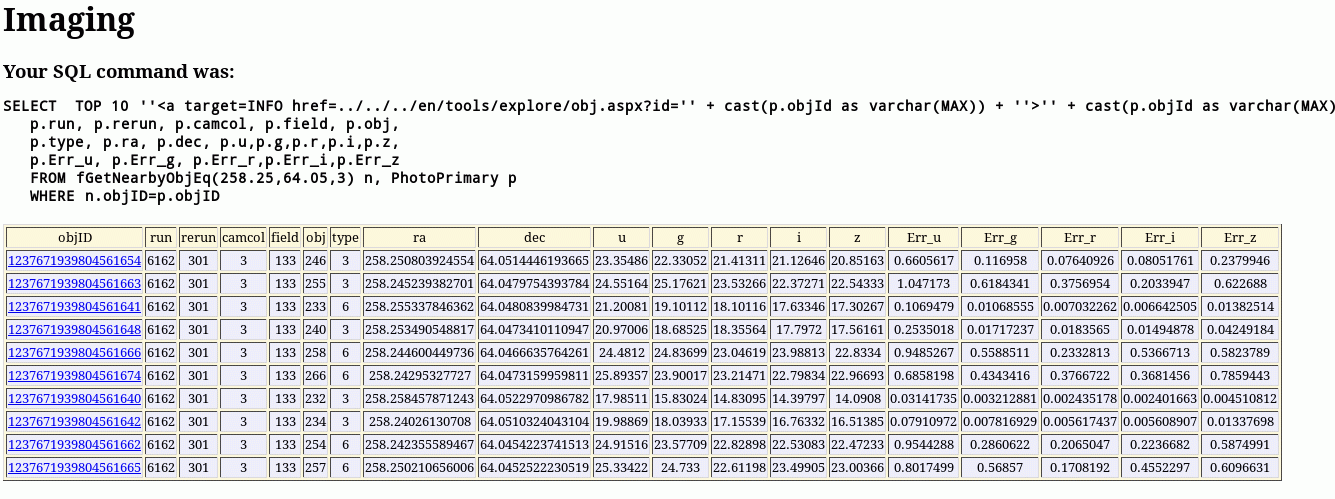Open object link 1237671939804561666

point(75,352)
